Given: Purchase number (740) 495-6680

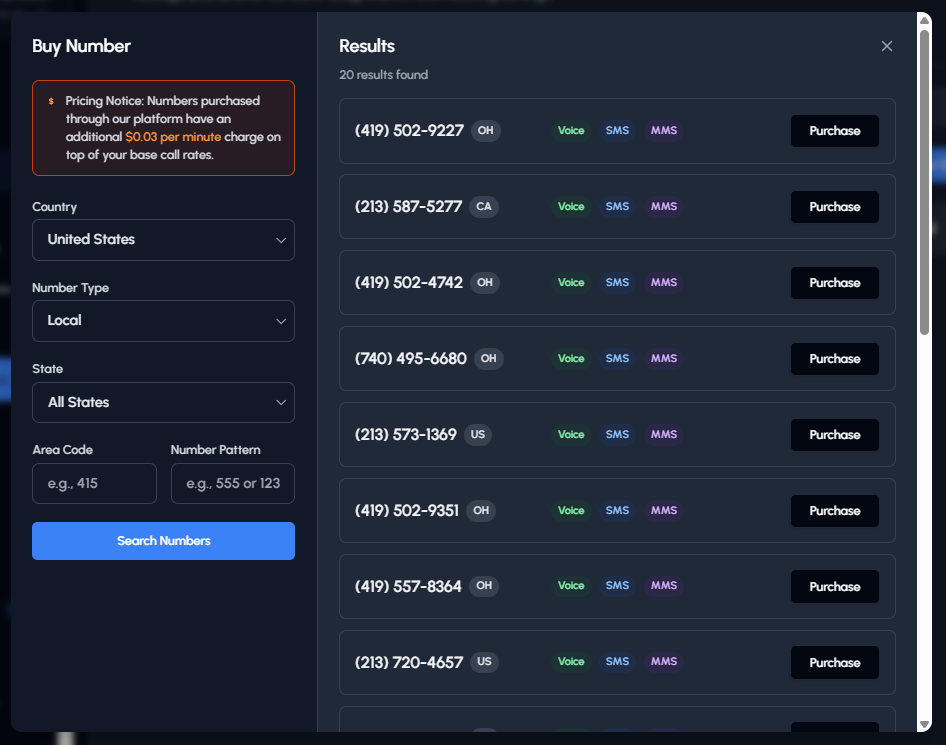Looking at the screenshot, I should (x=834, y=358).
